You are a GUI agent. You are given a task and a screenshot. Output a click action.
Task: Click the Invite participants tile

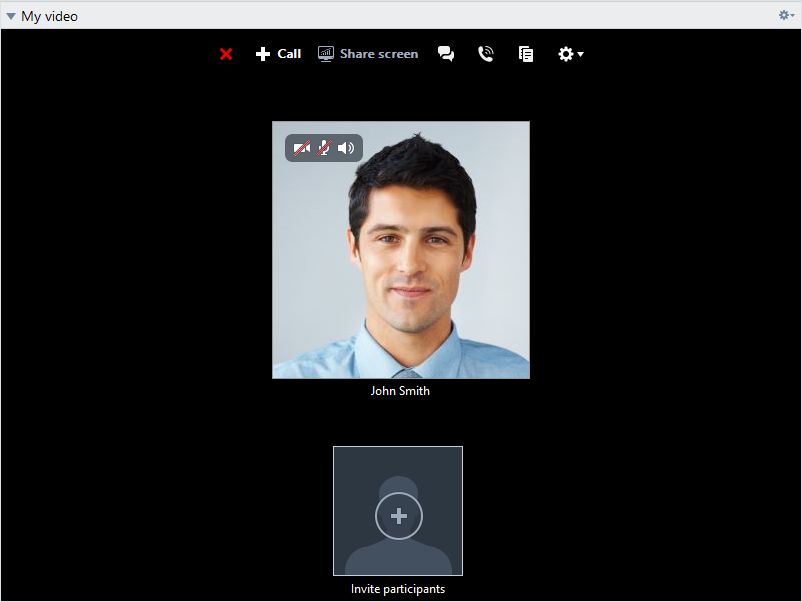click(398, 511)
